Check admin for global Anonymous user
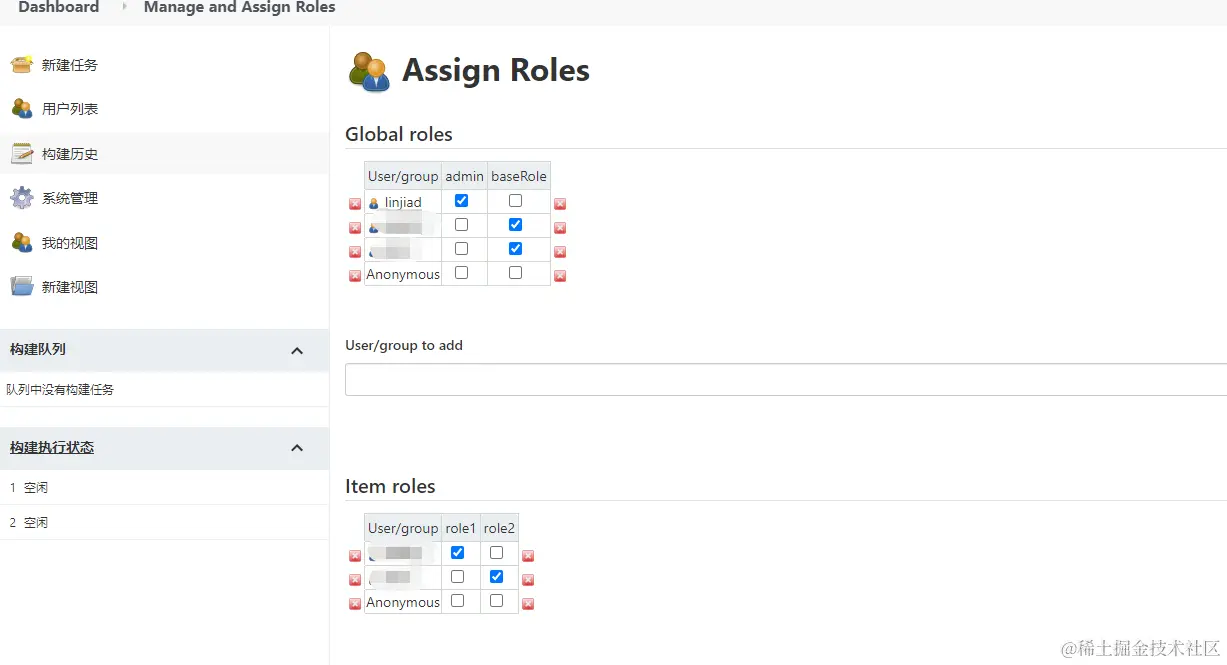The height and width of the screenshot is (665, 1227). pyautogui.click(x=461, y=273)
